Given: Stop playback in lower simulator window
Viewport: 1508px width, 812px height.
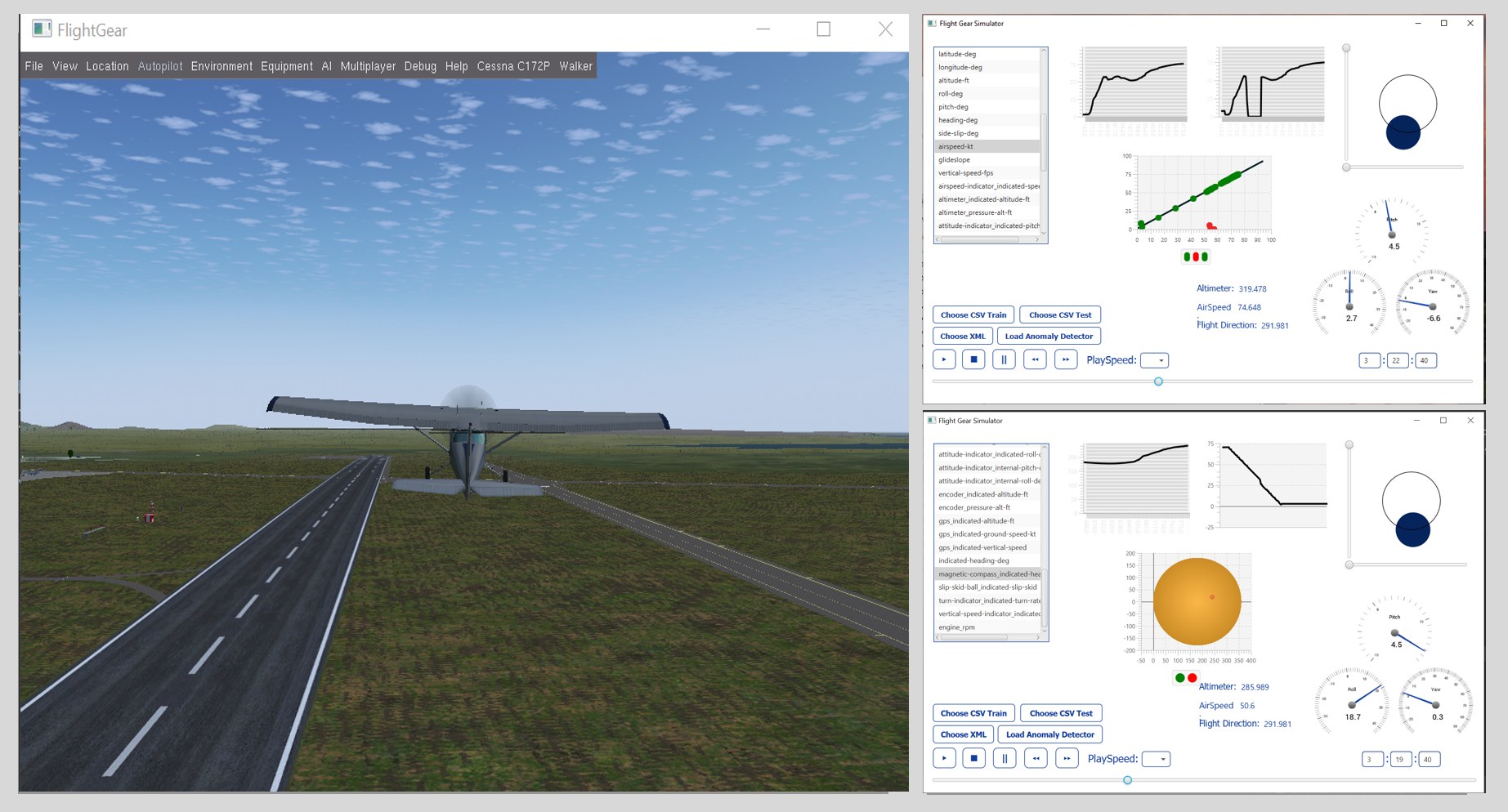Looking at the screenshot, I should click(x=974, y=758).
